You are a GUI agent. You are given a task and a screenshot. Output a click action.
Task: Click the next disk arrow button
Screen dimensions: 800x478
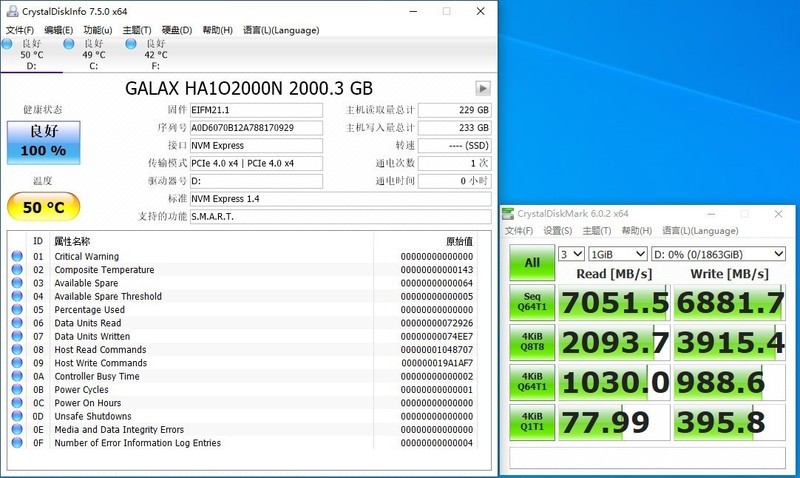pos(483,88)
